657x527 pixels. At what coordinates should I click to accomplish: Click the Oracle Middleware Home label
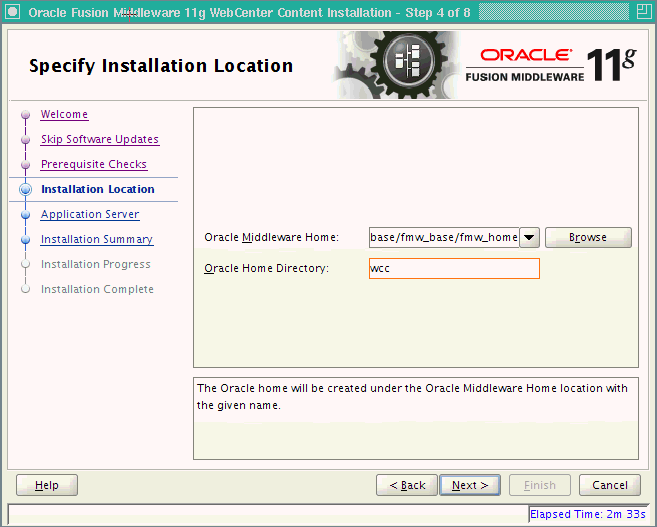pos(272,238)
